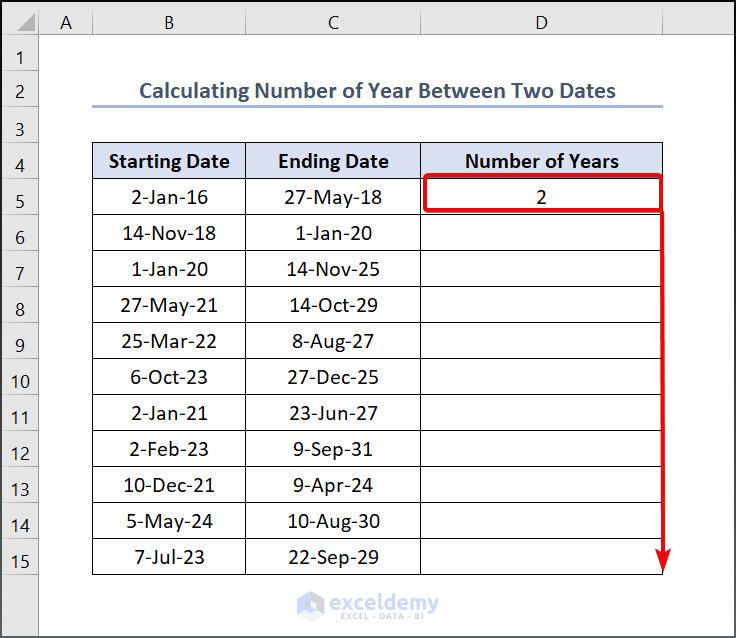The height and width of the screenshot is (638, 736).
Task: Select row 2 header
Action: [x=20, y=91]
